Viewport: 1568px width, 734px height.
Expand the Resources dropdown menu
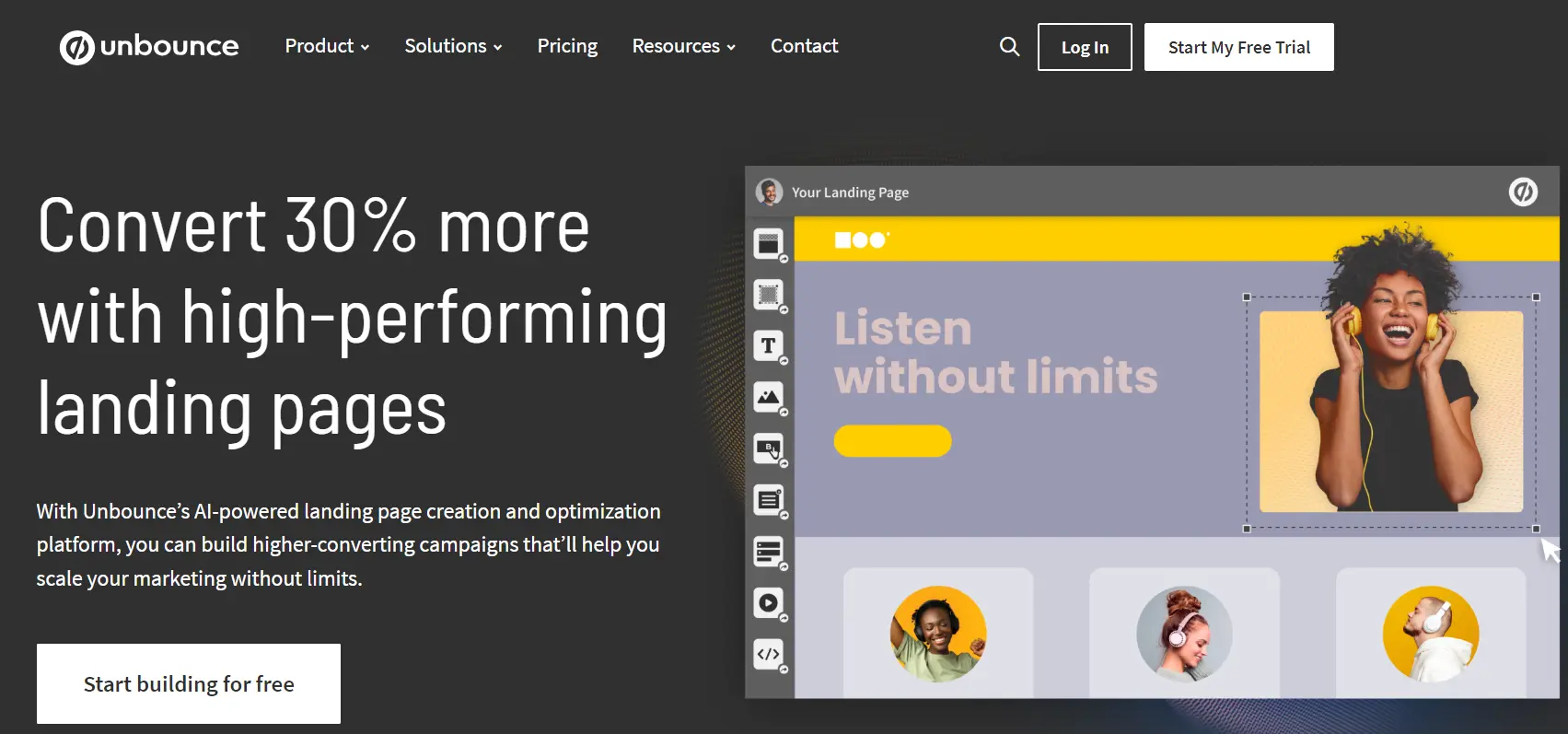[683, 46]
